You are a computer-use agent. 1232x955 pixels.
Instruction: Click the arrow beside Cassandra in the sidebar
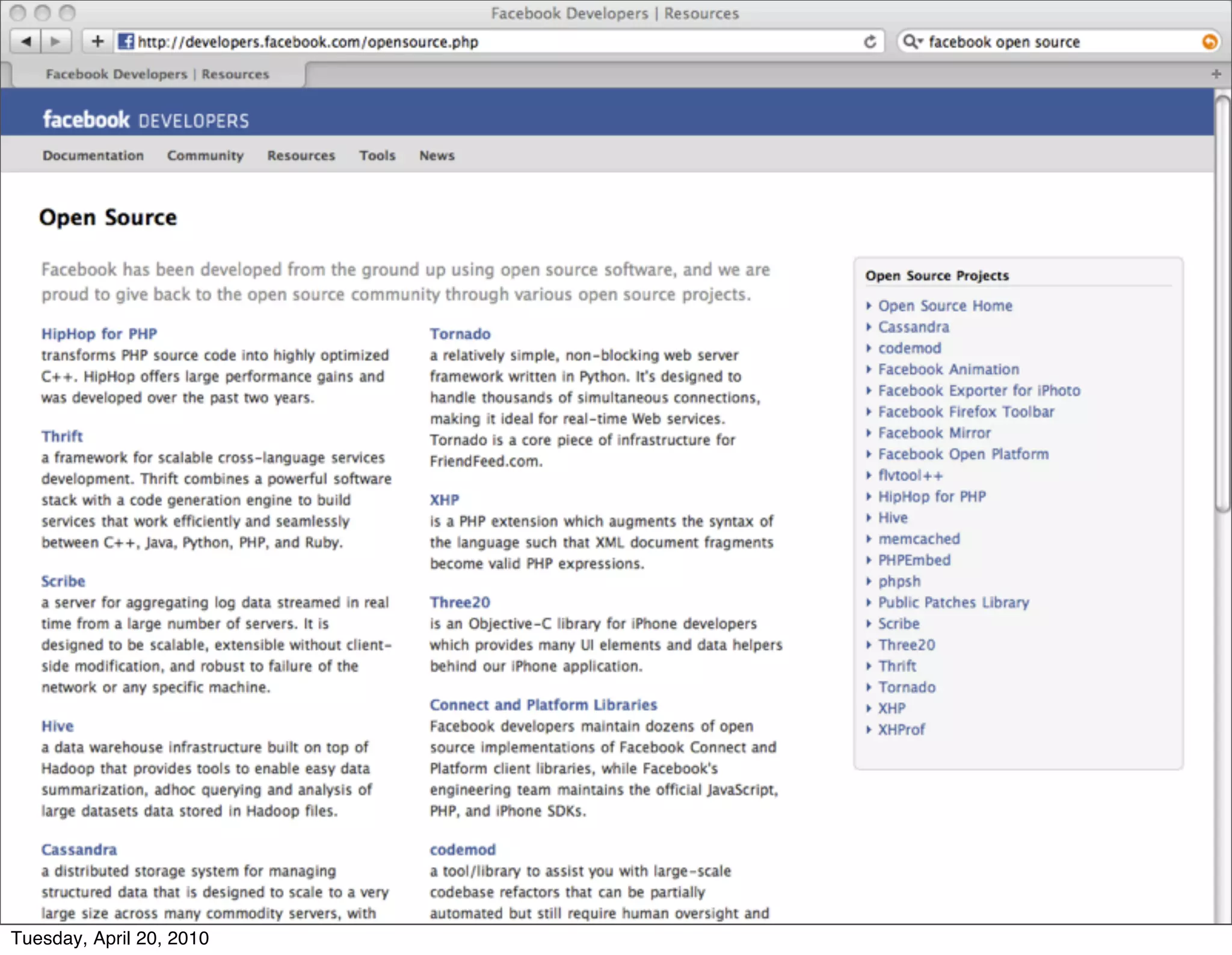[x=869, y=327]
